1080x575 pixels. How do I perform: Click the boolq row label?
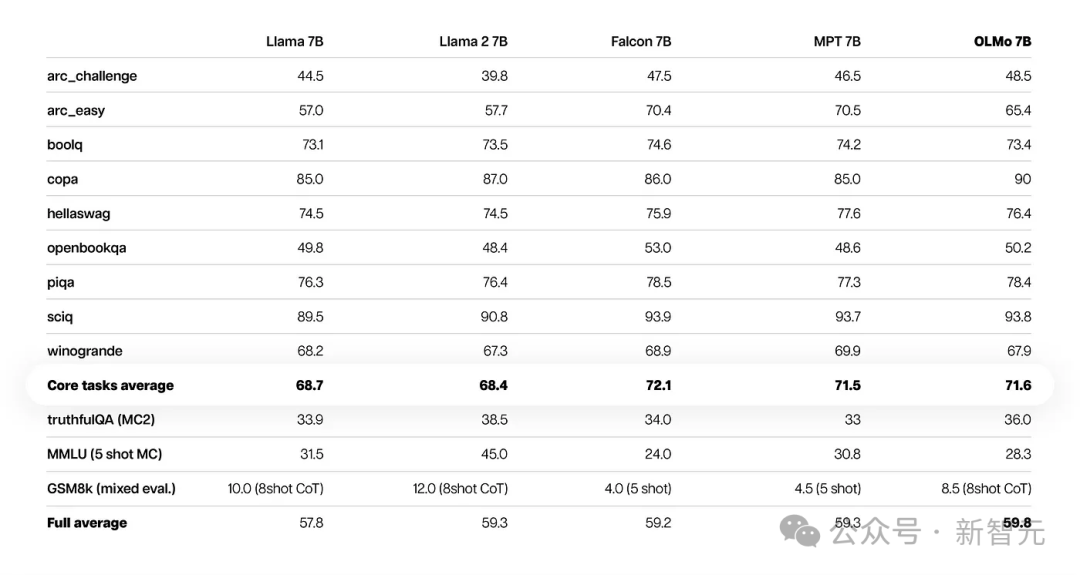[x=65, y=145]
